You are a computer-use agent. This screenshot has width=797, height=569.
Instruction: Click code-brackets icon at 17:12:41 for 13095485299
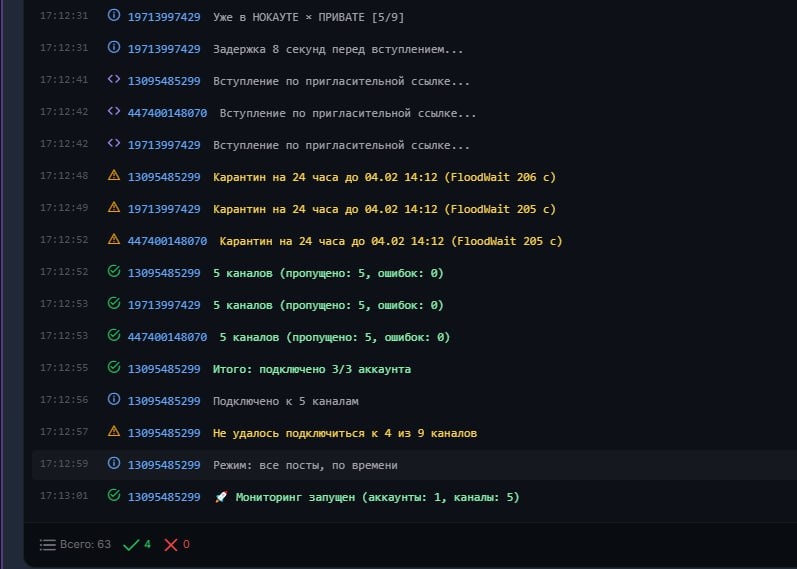pyautogui.click(x=114, y=79)
